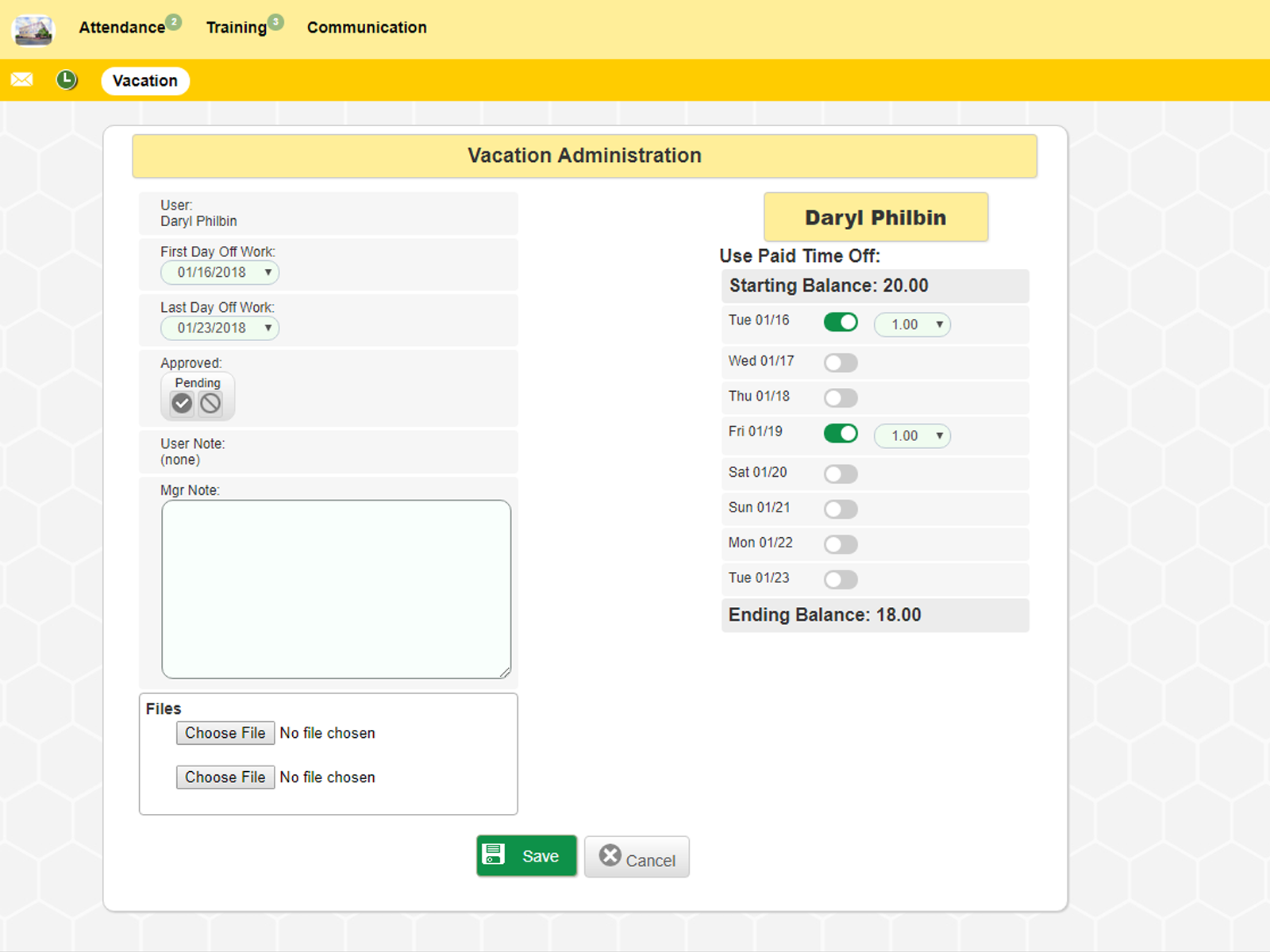Toggle paid time off for Fri 01/19
This screenshot has height=952, width=1270.
841,433
